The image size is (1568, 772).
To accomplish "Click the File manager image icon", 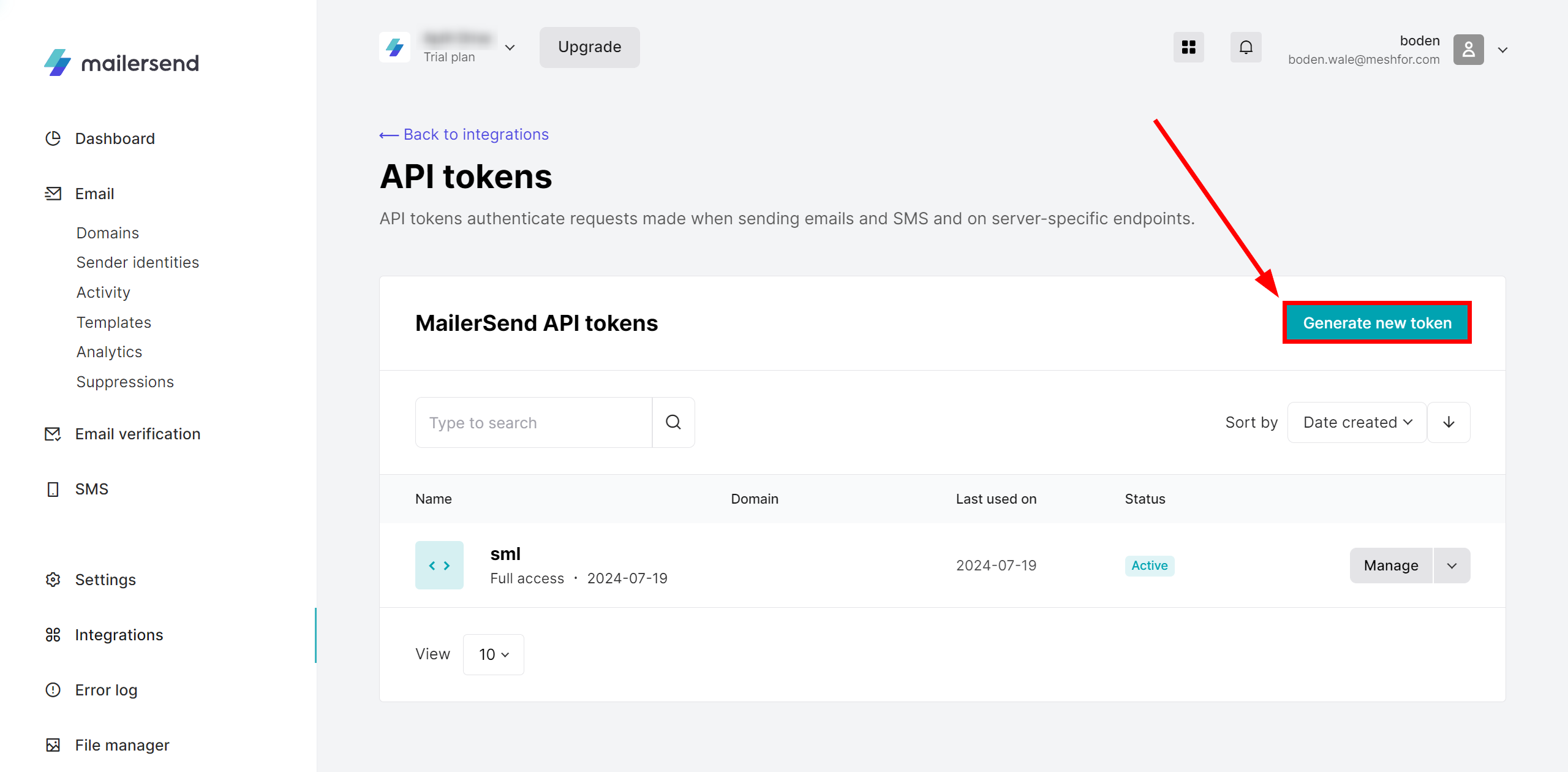I will (53, 745).
